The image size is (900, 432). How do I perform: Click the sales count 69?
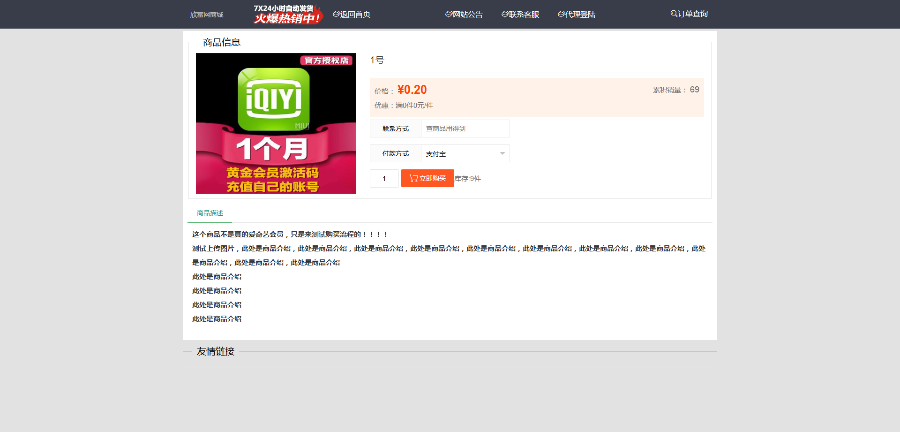pyautogui.click(x=695, y=89)
